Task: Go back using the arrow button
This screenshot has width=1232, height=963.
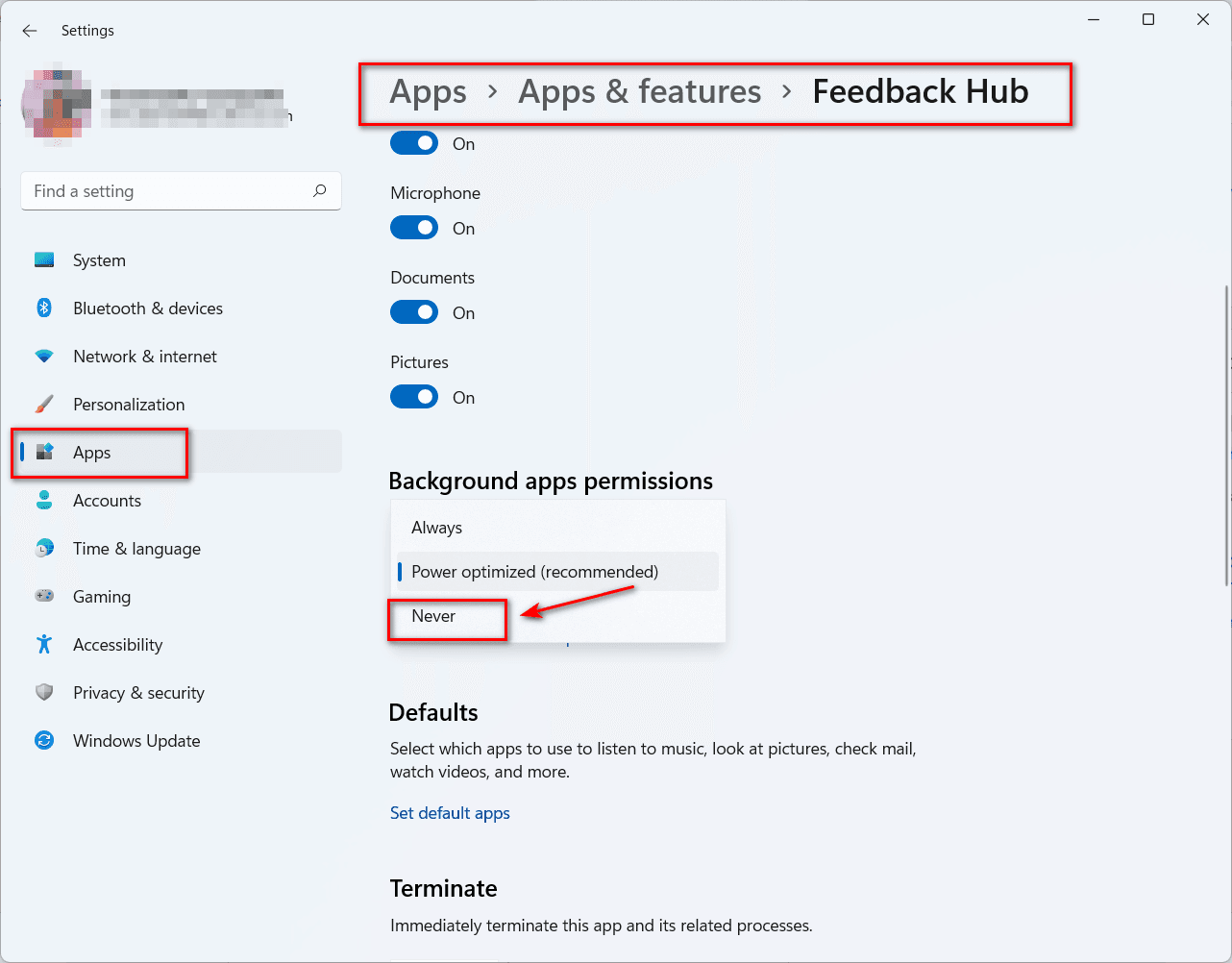Action: [x=29, y=31]
